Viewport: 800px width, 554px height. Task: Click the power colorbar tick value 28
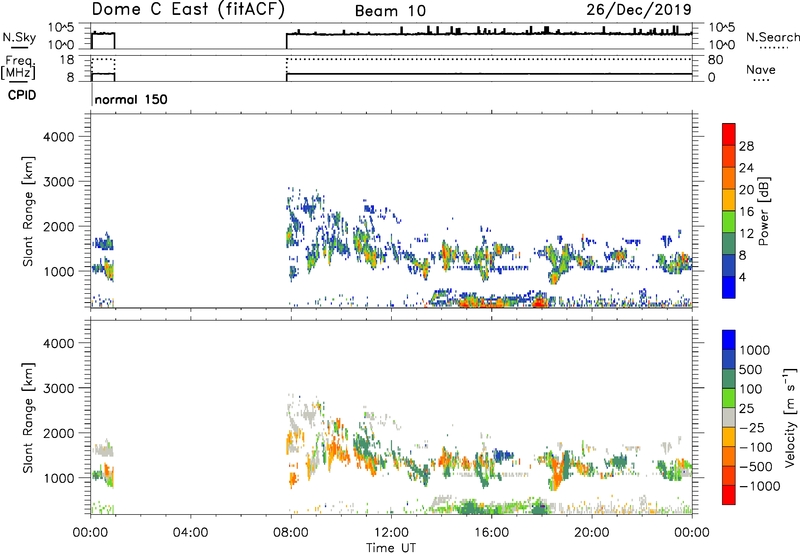pyautogui.click(x=746, y=146)
